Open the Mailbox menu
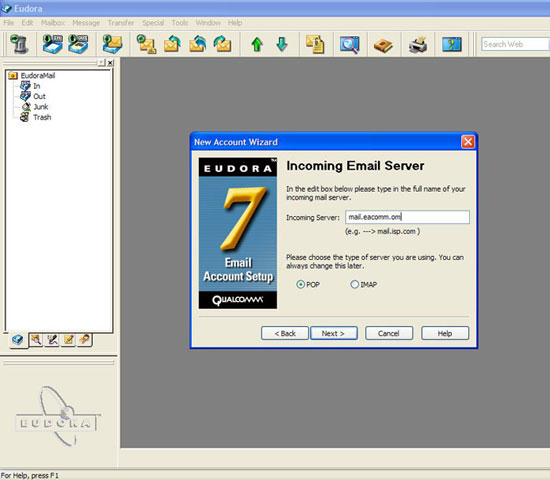This screenshot has width=550, height=480. pyautogui.click(x=53, y=23)
